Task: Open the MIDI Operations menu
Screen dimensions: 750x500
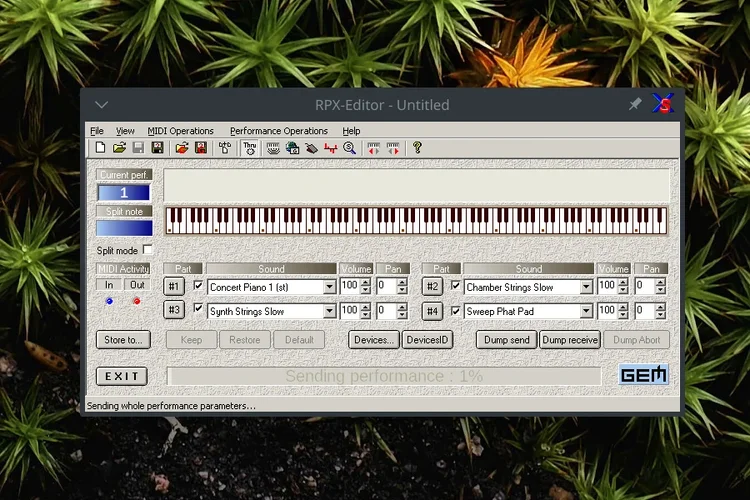Action: 180,131
